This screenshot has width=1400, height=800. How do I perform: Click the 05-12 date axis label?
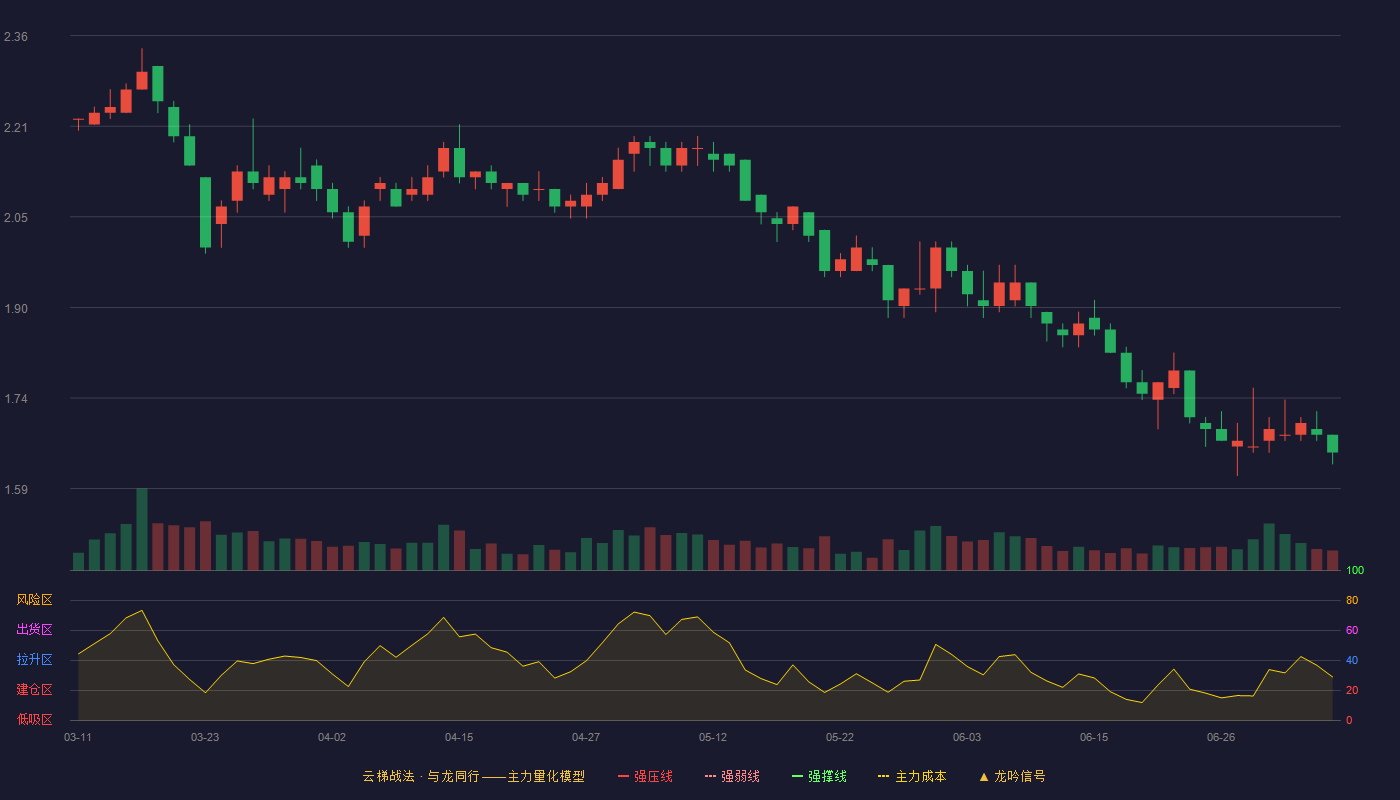tap(713, 737)
